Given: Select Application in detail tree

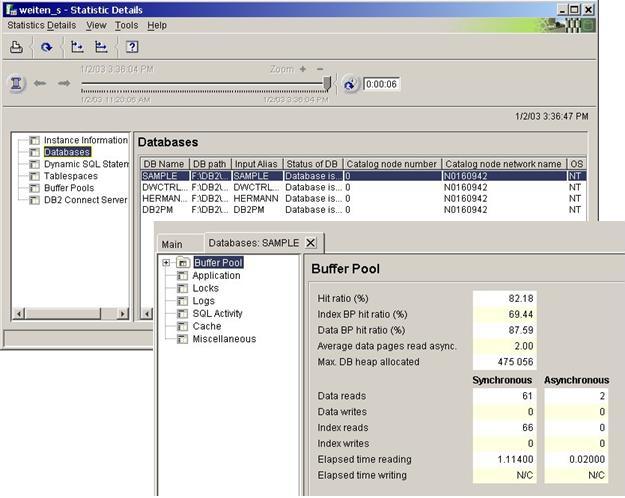Looking at the screenshot, I should coord(216,276).
